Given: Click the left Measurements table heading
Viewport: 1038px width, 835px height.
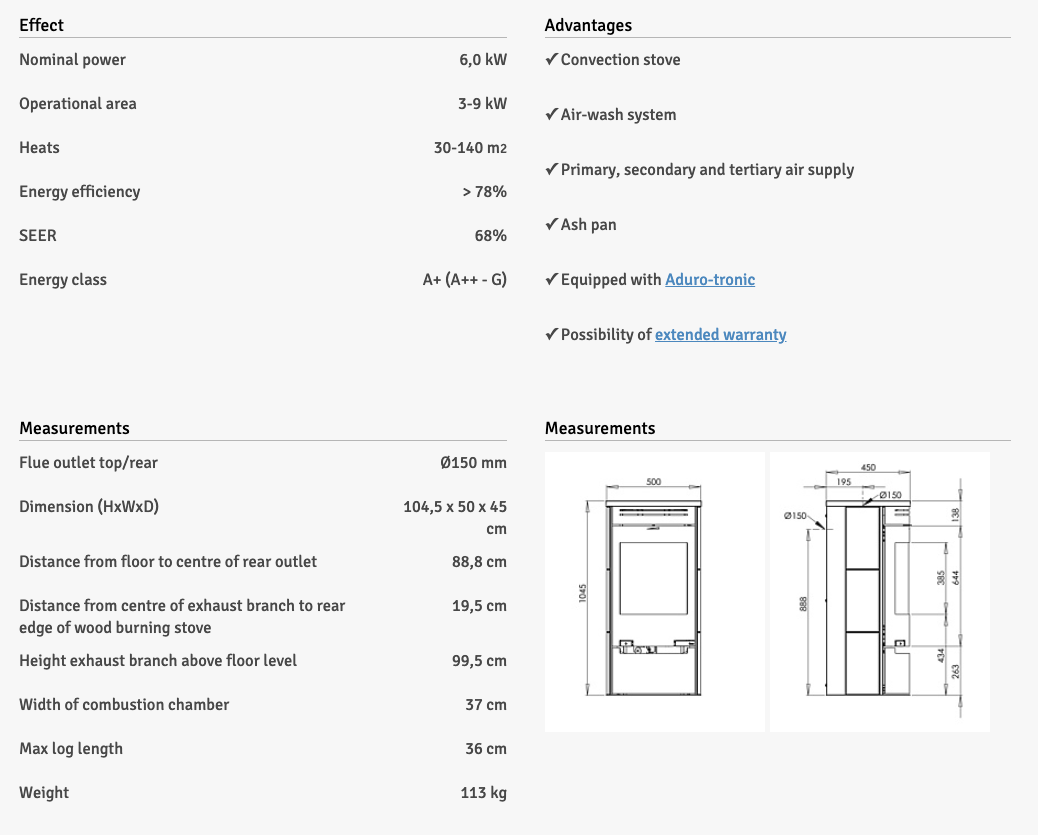Looking at the screenshot, I should tap(74, 428).
